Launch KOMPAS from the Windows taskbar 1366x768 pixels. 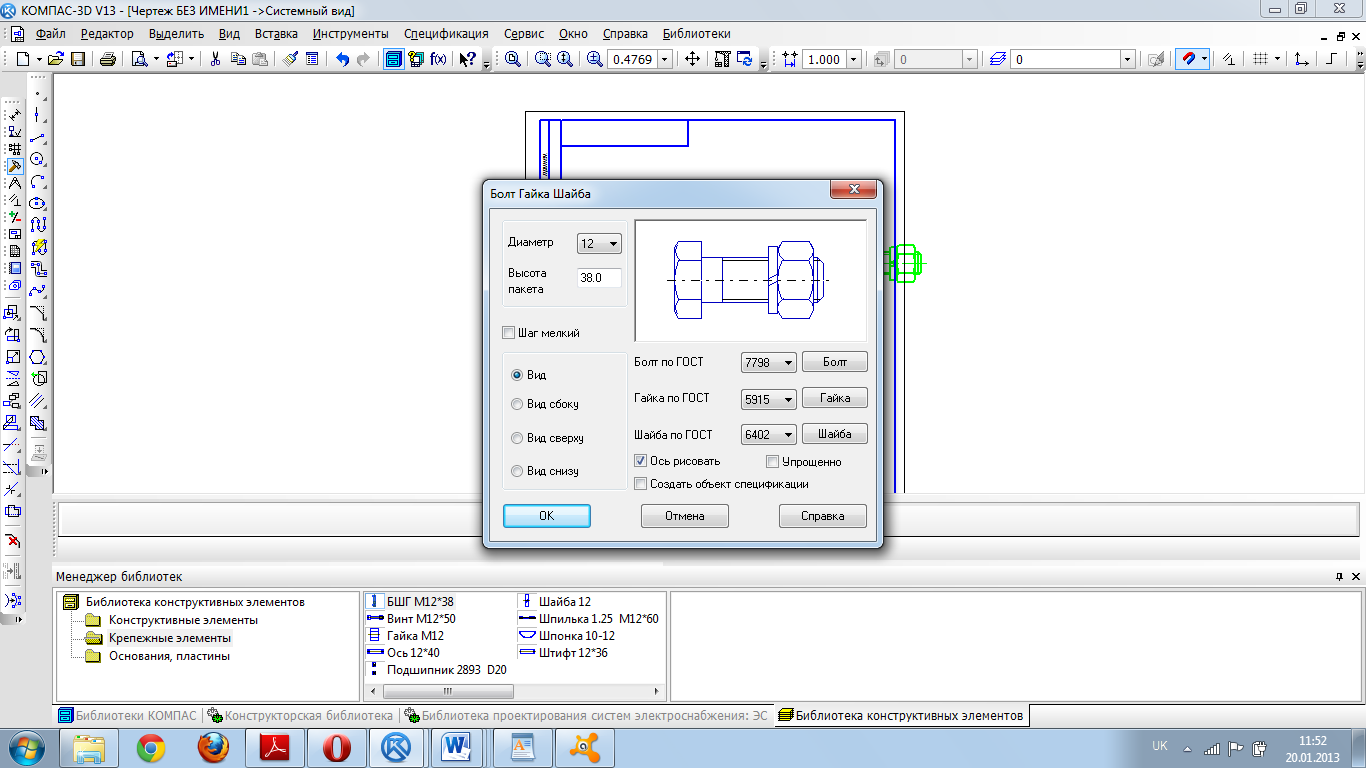[x=397, y=747]
